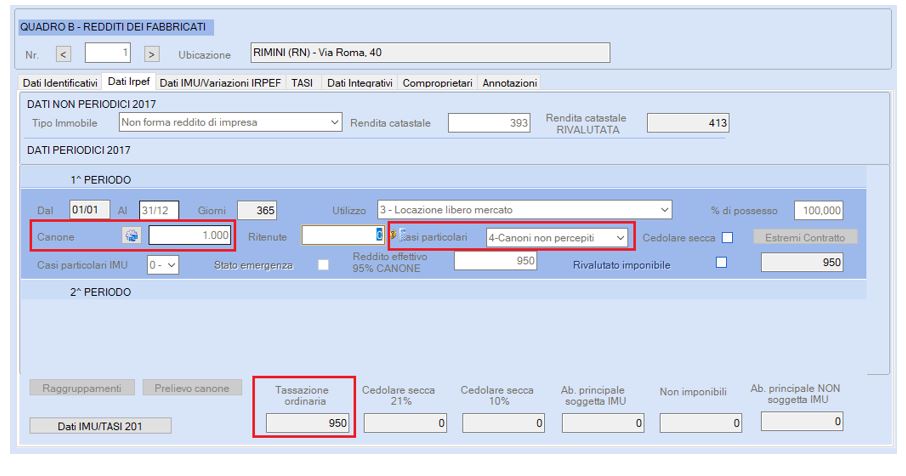Click the Cedolare secca 10% total field

click(503, 423)
